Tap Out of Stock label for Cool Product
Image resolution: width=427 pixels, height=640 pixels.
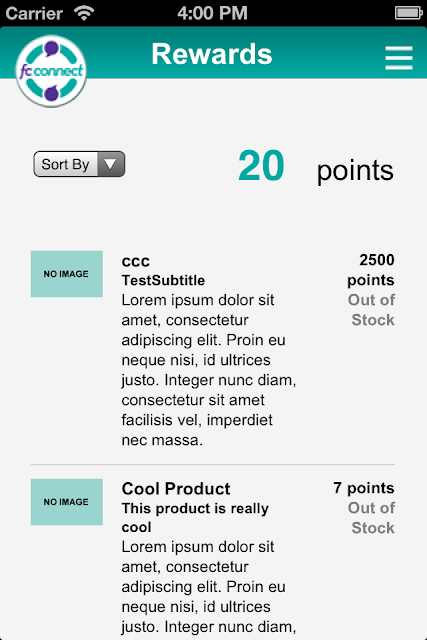coord(371,518)
